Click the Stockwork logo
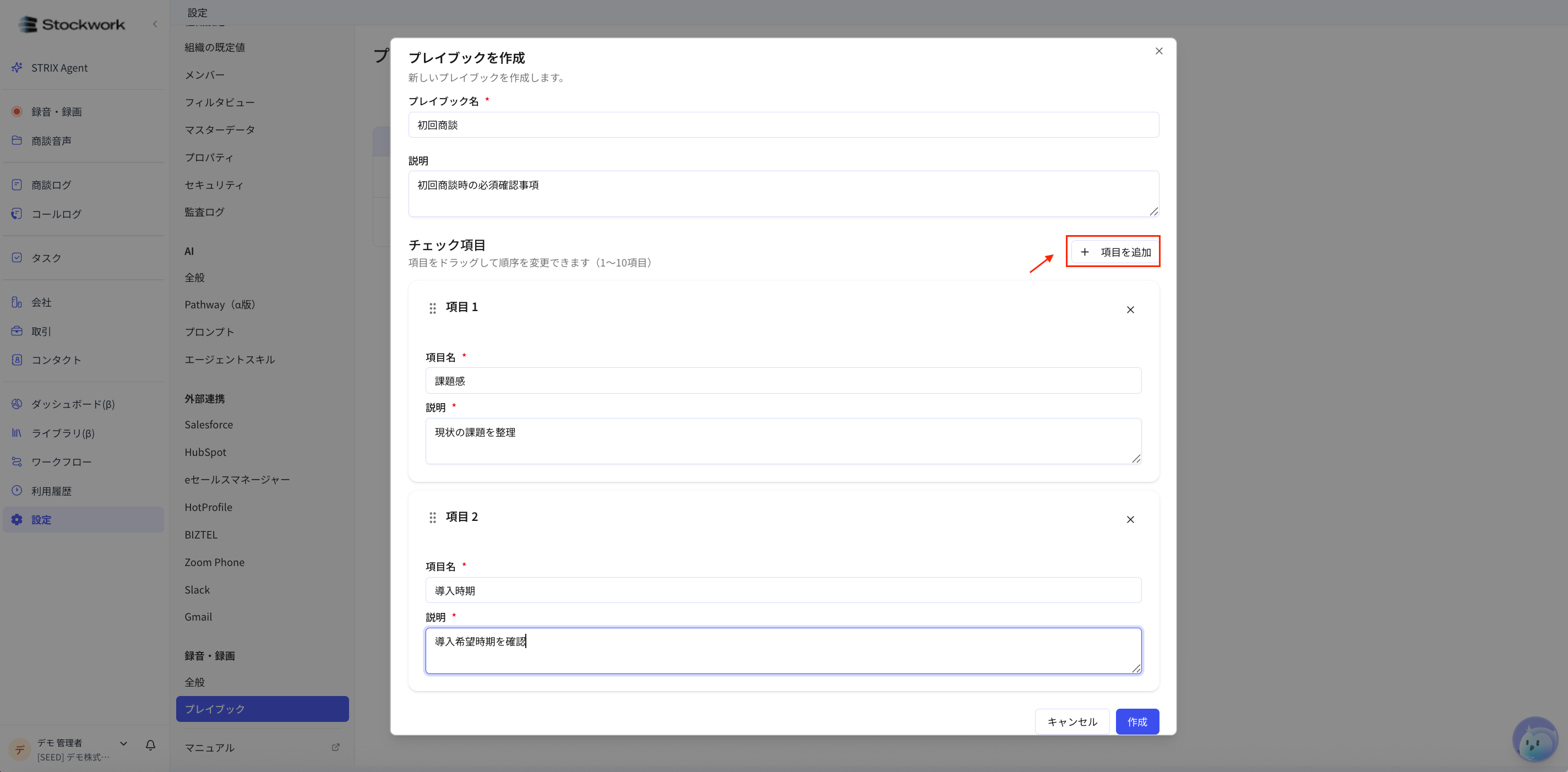 point(71,24)
